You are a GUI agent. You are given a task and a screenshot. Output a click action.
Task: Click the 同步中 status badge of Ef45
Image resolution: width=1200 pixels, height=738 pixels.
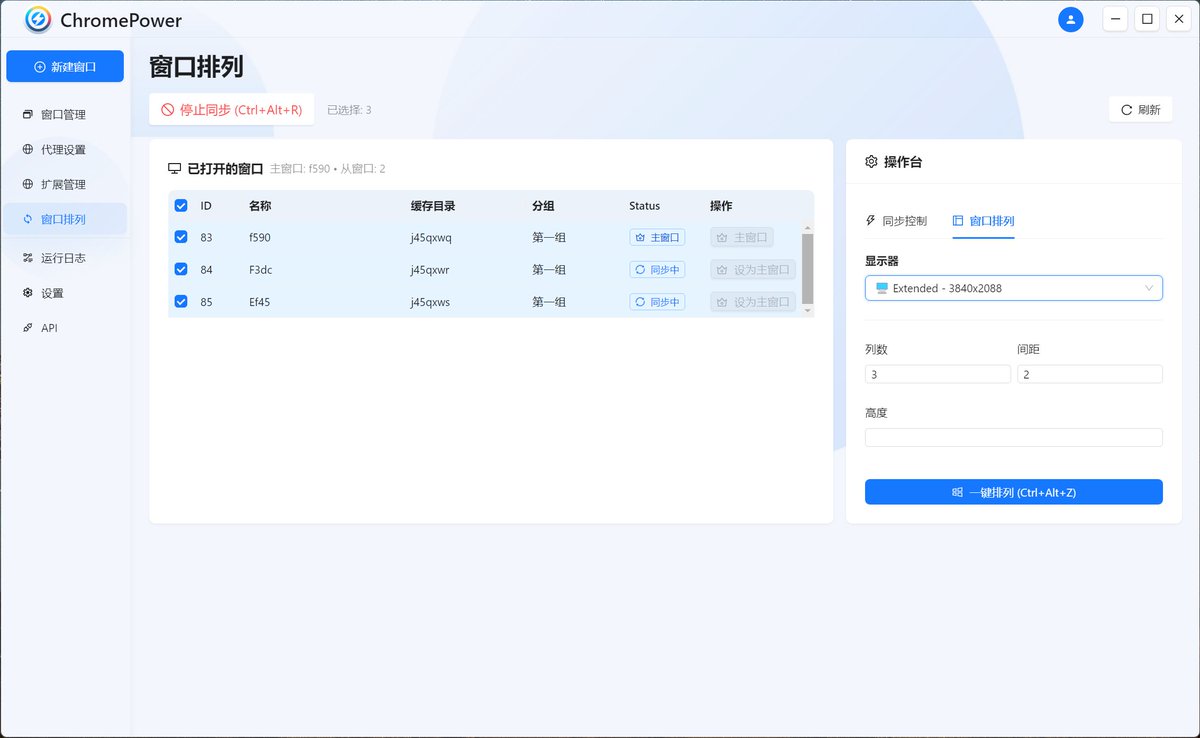click(657, 302)
